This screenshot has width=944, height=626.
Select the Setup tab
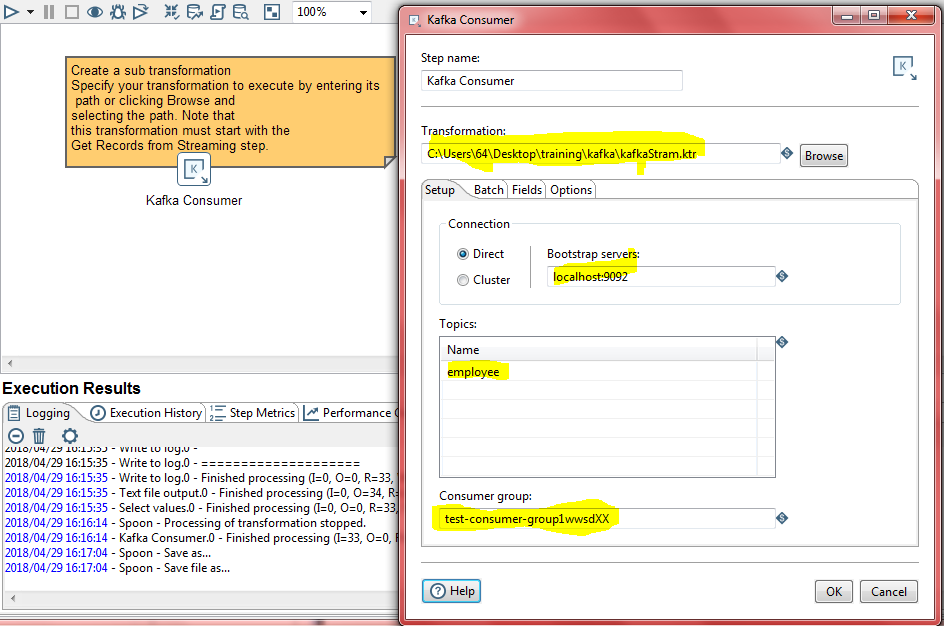click(439, 190)
